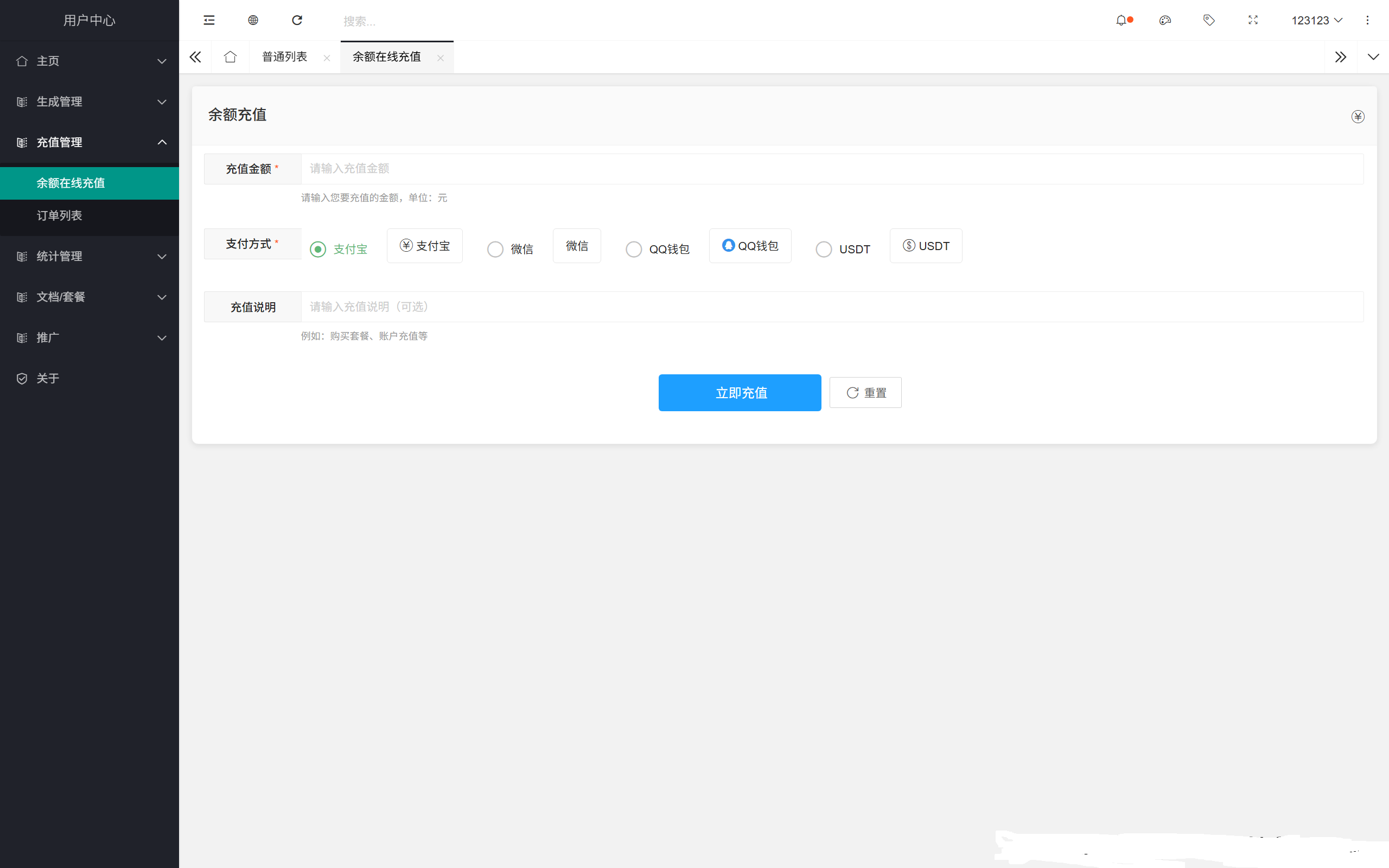
Task: Click the globe website icon in header
Action: (253, 21)
